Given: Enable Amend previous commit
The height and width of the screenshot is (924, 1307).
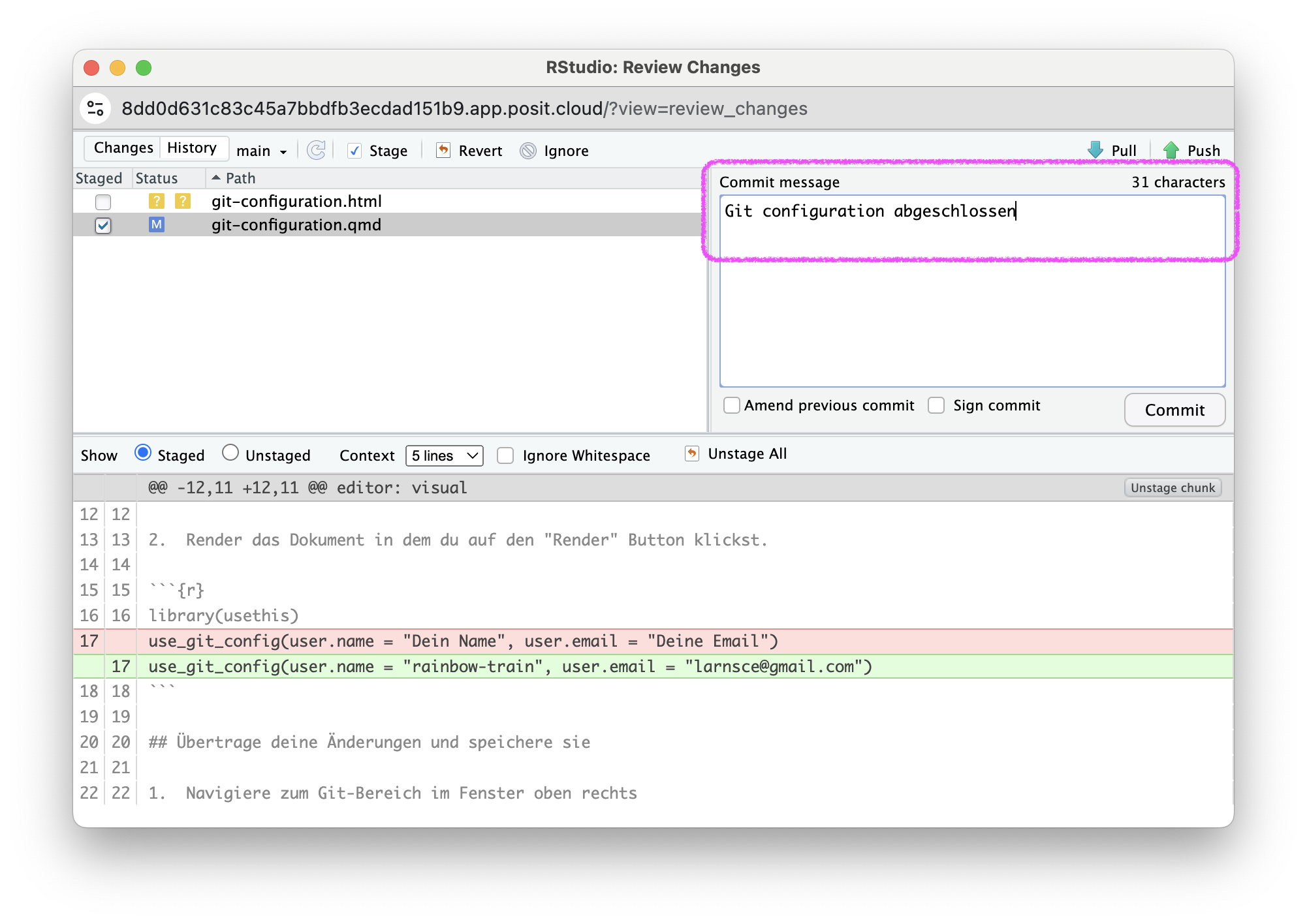Looking at the screenshot, I should coord(732,405).
